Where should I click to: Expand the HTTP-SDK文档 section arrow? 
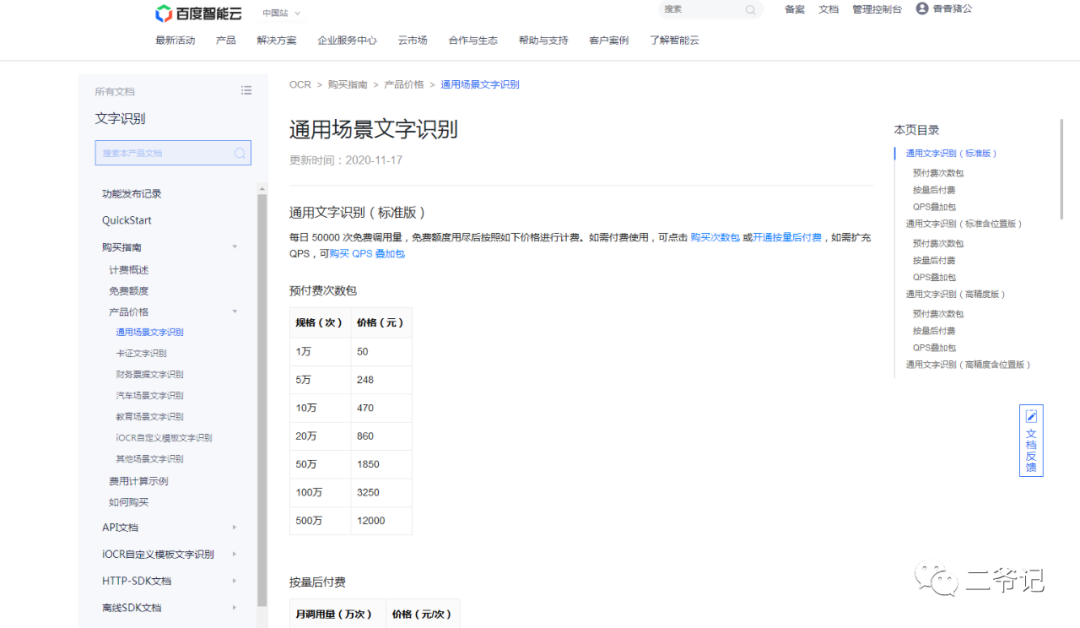[235, 580]
